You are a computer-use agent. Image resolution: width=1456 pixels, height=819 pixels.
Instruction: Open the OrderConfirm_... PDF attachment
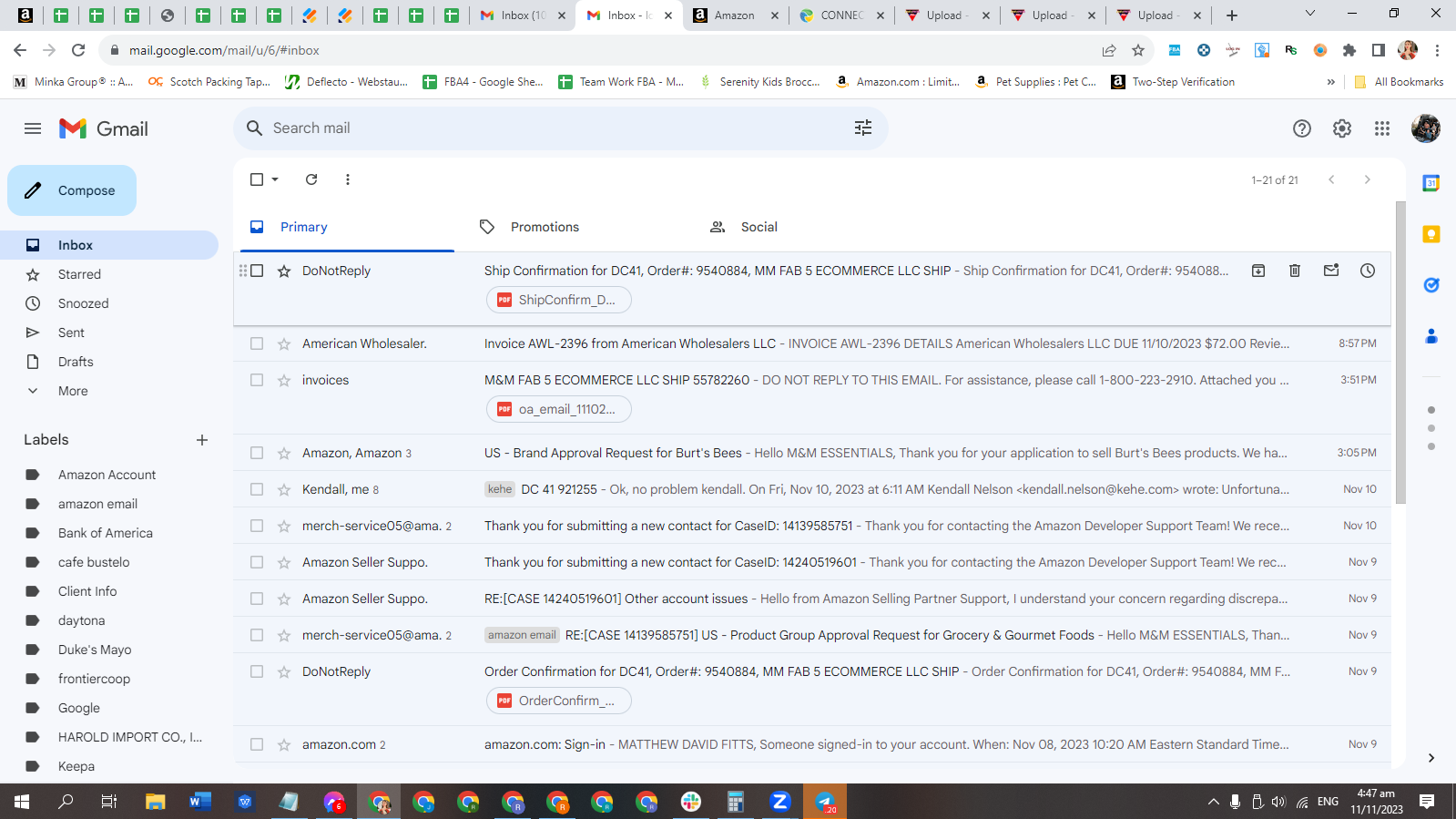pyautogui.click(x=558, y=701)
